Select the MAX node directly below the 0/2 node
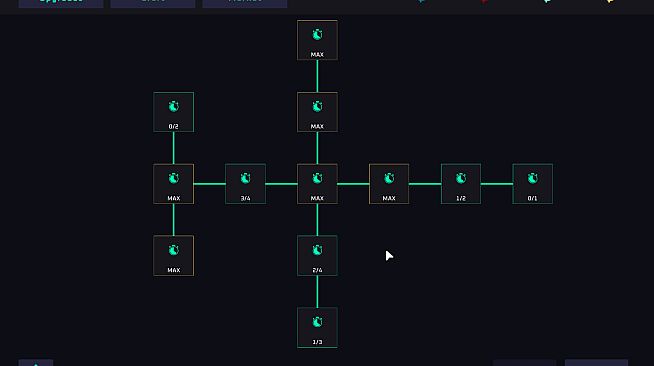 (174, 184)
